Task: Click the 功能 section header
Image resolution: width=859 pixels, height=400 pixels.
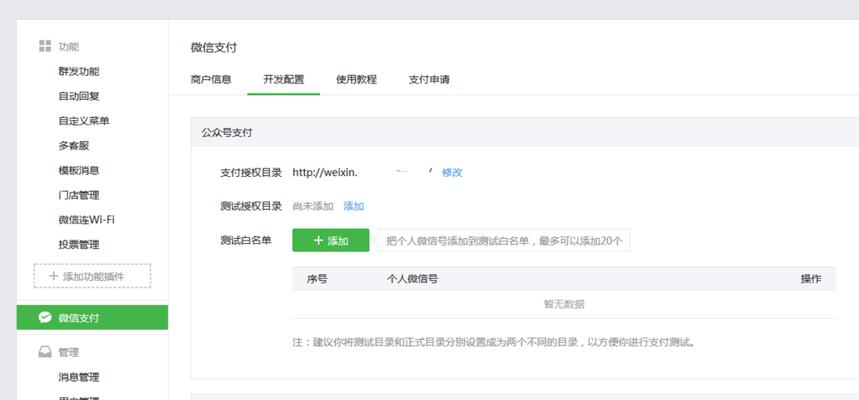Action: coord(68,47)
